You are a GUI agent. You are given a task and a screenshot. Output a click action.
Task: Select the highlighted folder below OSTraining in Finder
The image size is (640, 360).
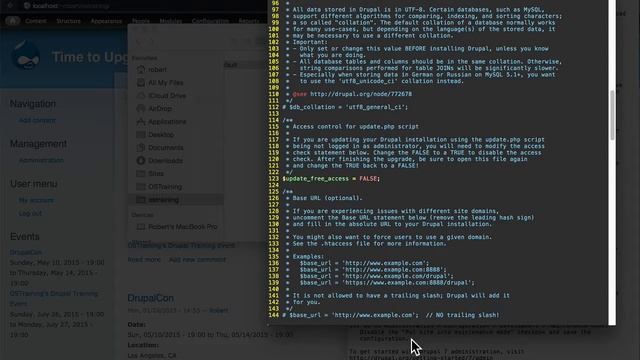pos(176,200)
